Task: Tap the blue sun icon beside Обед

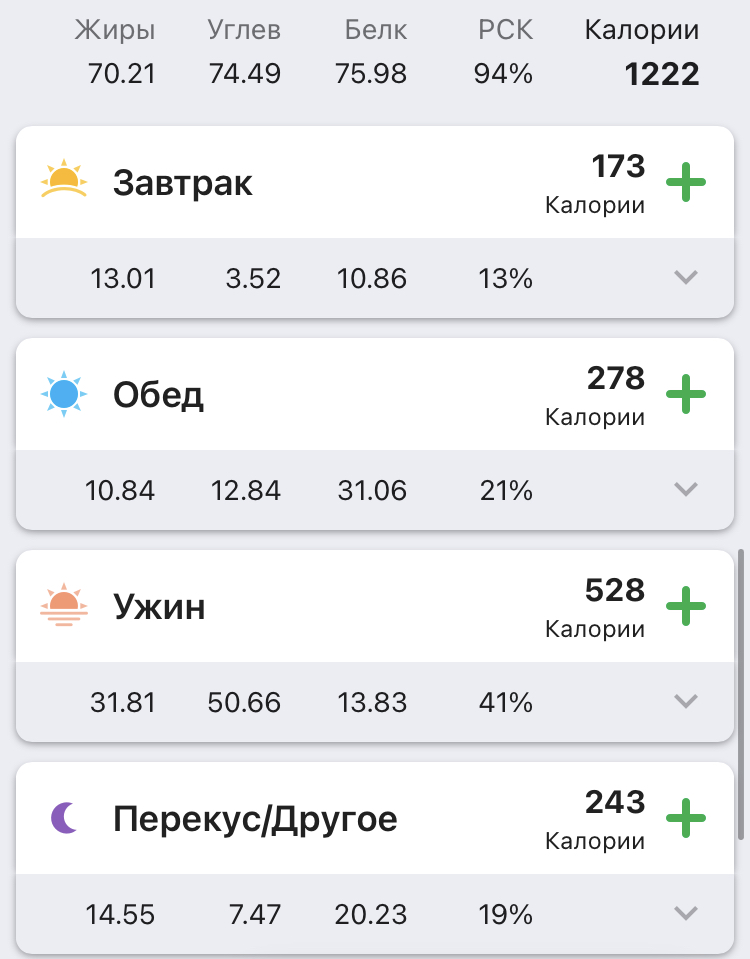Action: click(64, 394)
